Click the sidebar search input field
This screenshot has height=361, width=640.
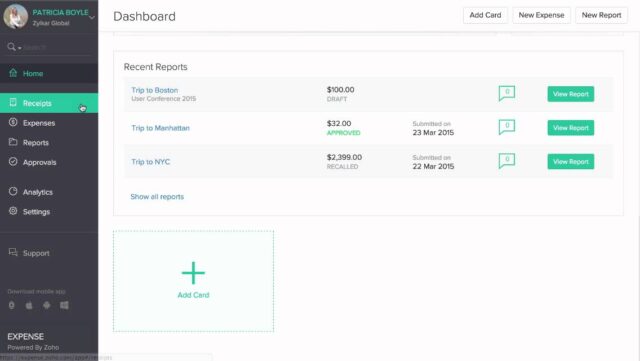(x=57, y=47)
